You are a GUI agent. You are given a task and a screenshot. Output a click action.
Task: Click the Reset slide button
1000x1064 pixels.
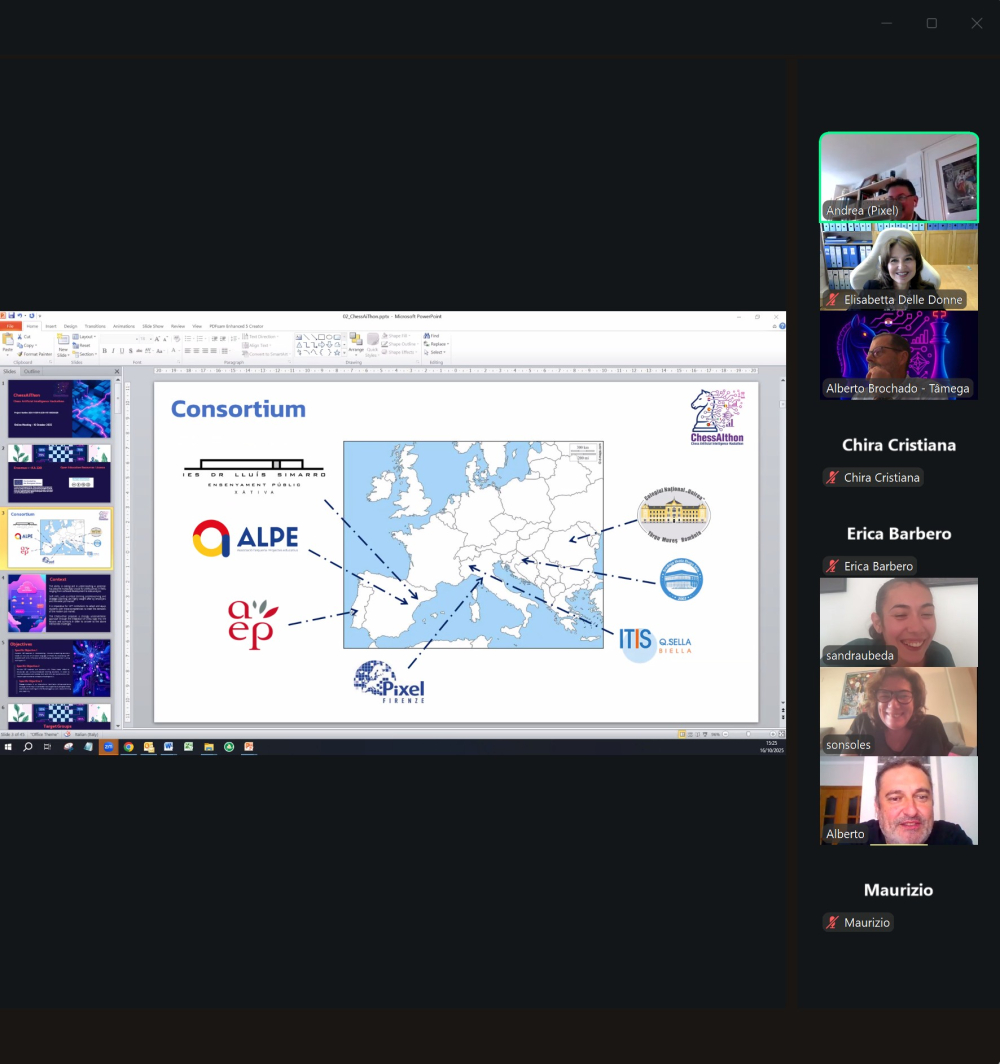85,345
